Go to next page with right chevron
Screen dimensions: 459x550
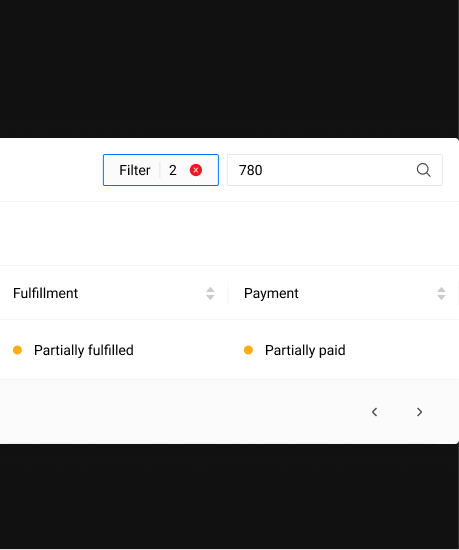pyautogui.click(x=419, y=412)
